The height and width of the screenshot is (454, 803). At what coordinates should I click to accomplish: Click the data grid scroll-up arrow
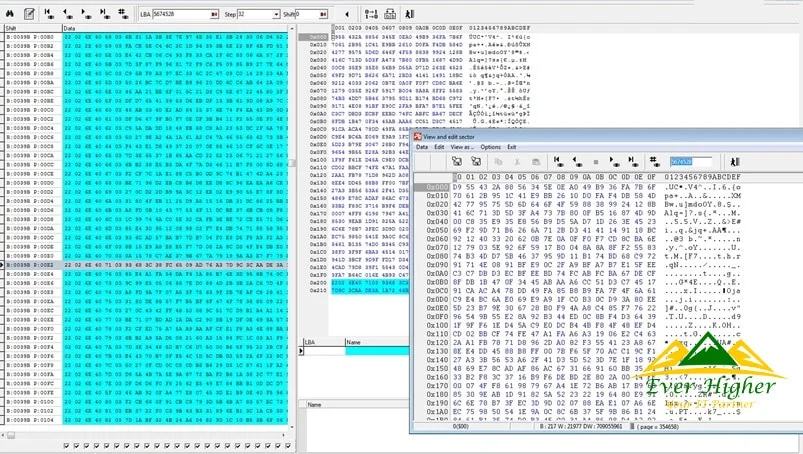click(x=292, y=28)
